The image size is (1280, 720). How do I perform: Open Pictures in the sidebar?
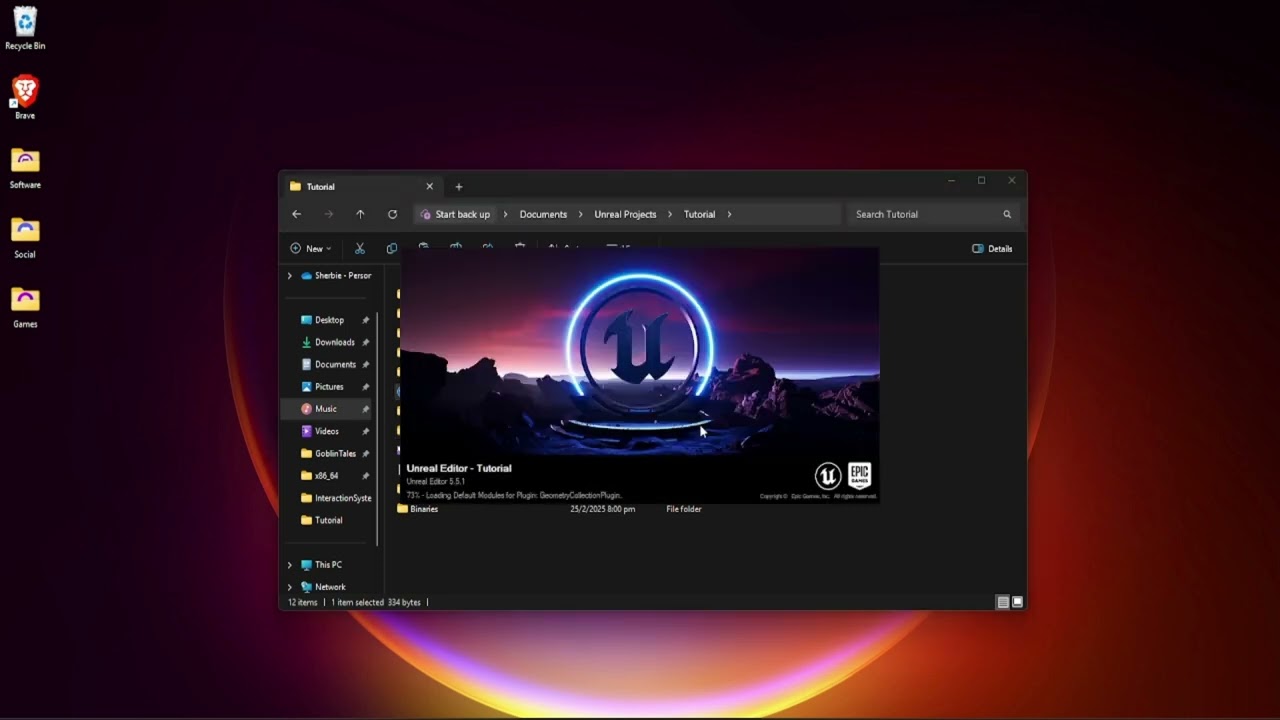329,387
